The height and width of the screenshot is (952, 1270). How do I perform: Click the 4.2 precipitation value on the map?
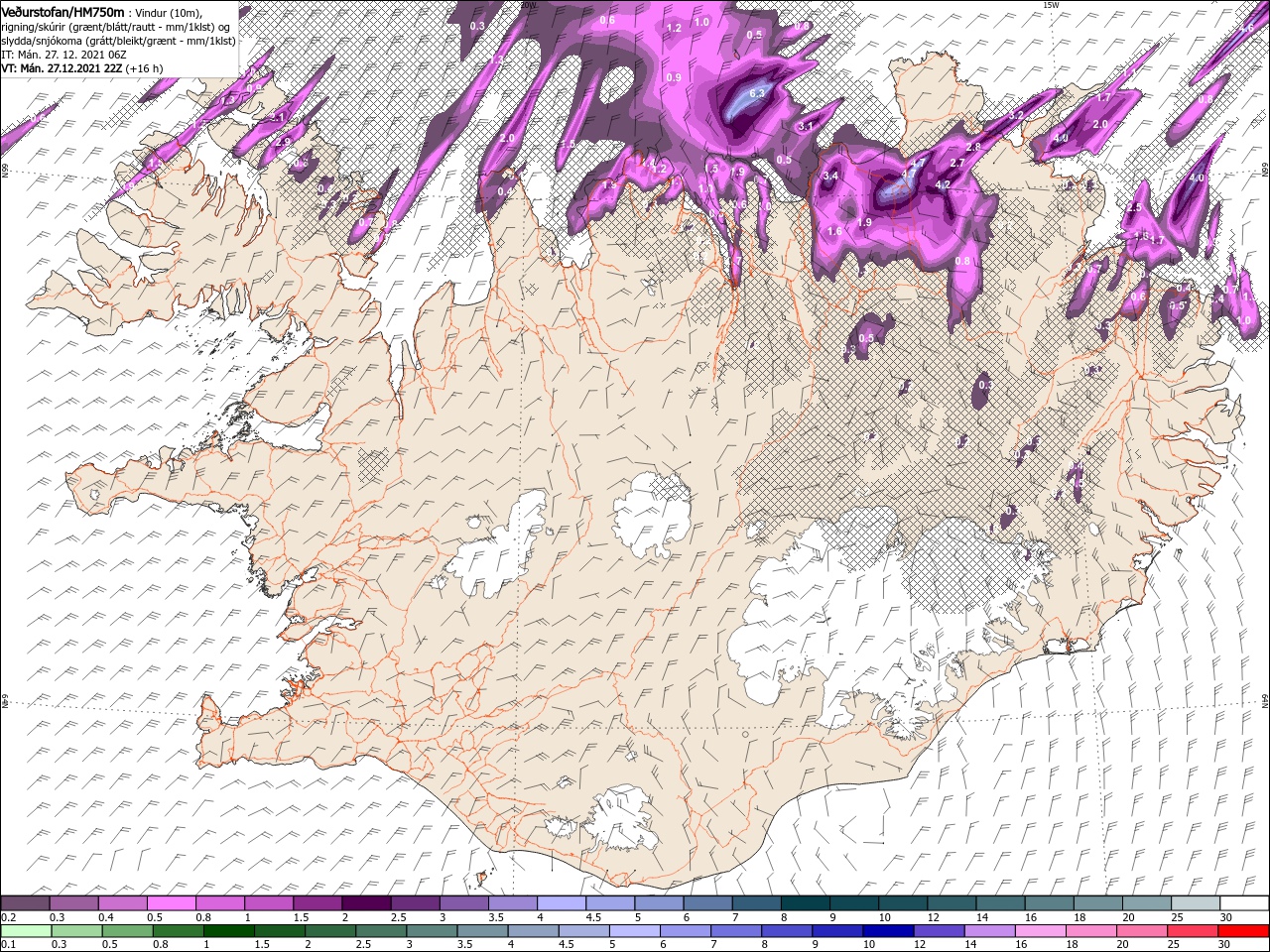click(x=944, y=184)
